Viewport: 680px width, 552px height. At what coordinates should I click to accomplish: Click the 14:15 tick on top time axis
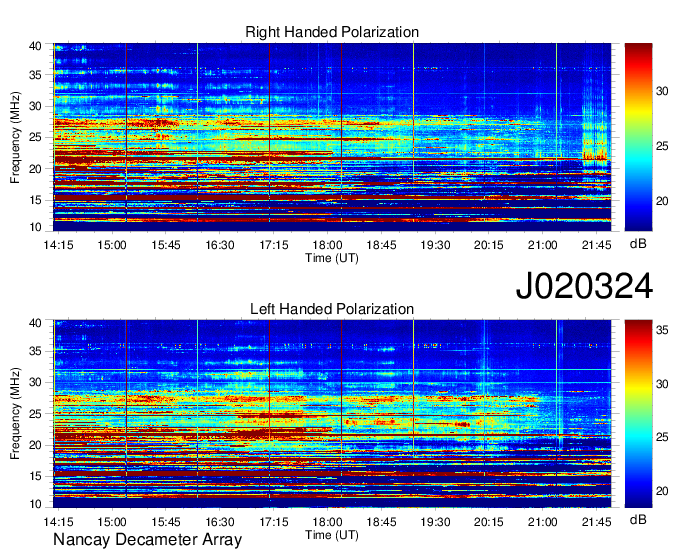click(58, 245)
